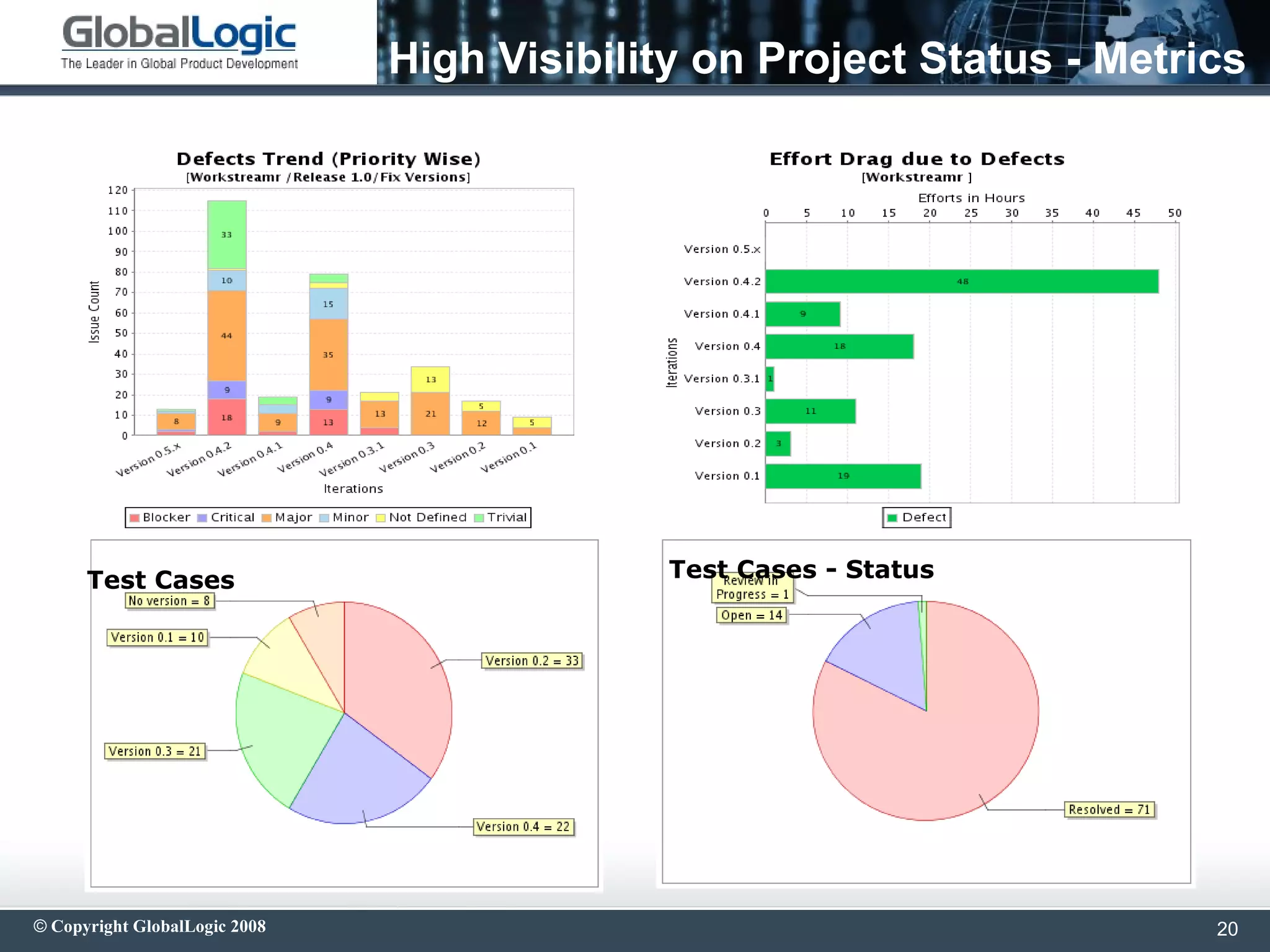Click the Version 0.4 = 22 label
The width and height of the screenshot is (1270, 952).
(x=523, y=827)
